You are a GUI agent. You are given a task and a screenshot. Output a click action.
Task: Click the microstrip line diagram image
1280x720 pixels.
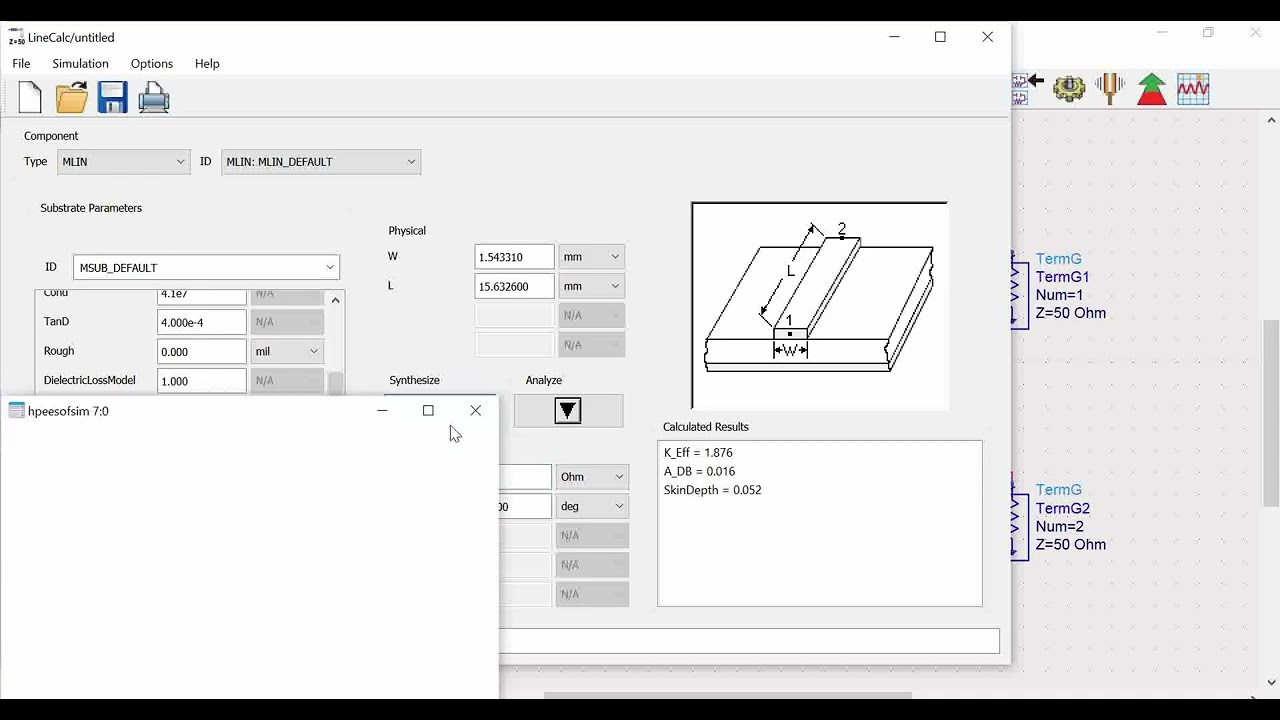pos(819,305)
